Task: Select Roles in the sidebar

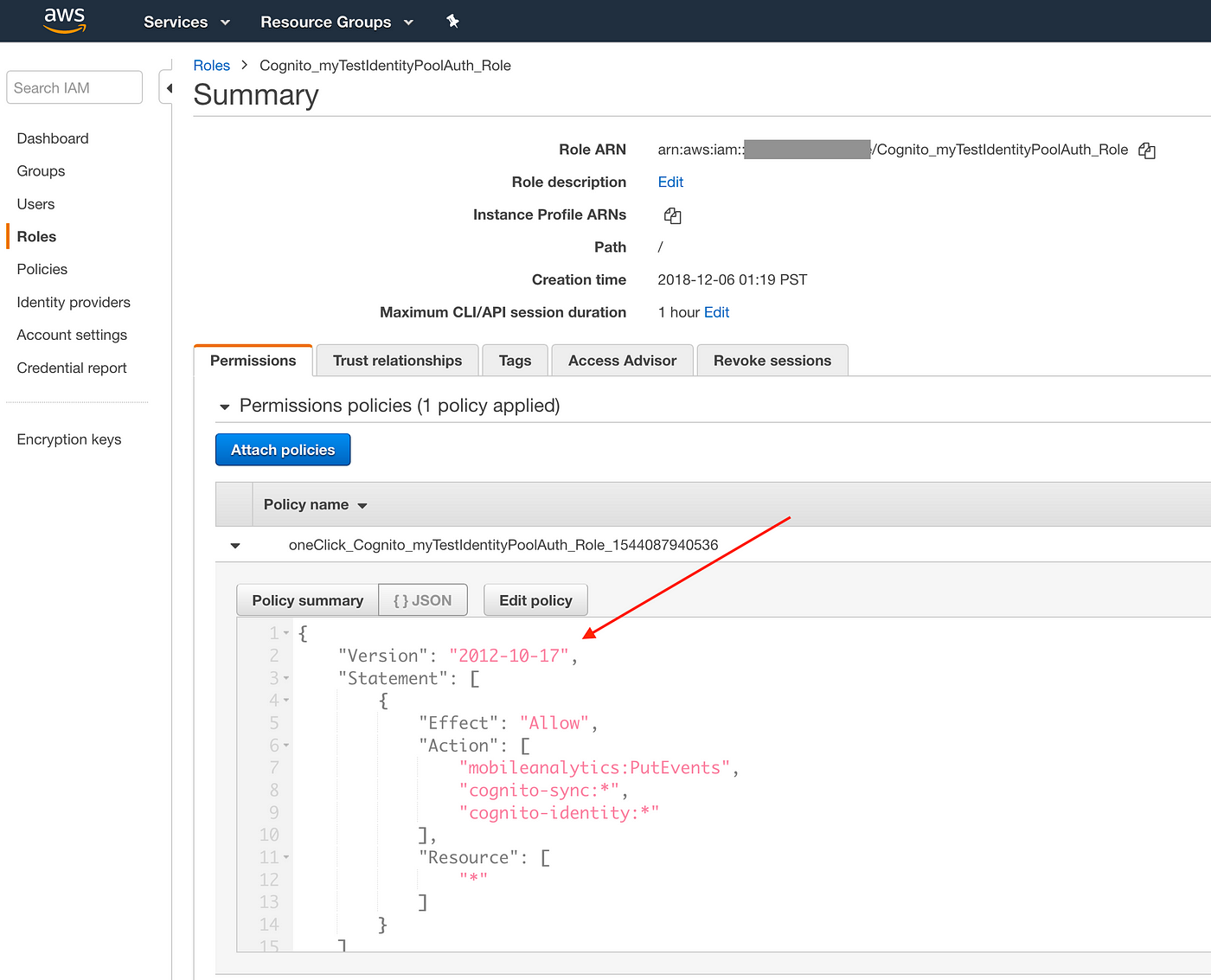Action: 36,237
